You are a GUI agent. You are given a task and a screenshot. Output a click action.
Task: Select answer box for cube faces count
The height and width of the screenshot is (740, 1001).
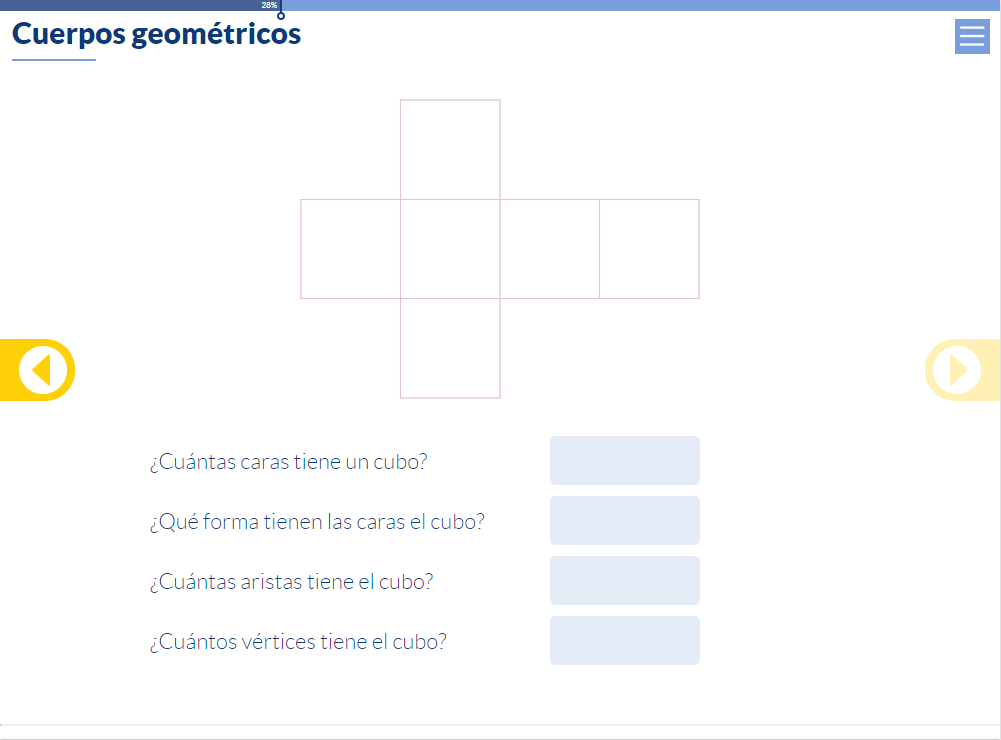[x=624, y=460]
